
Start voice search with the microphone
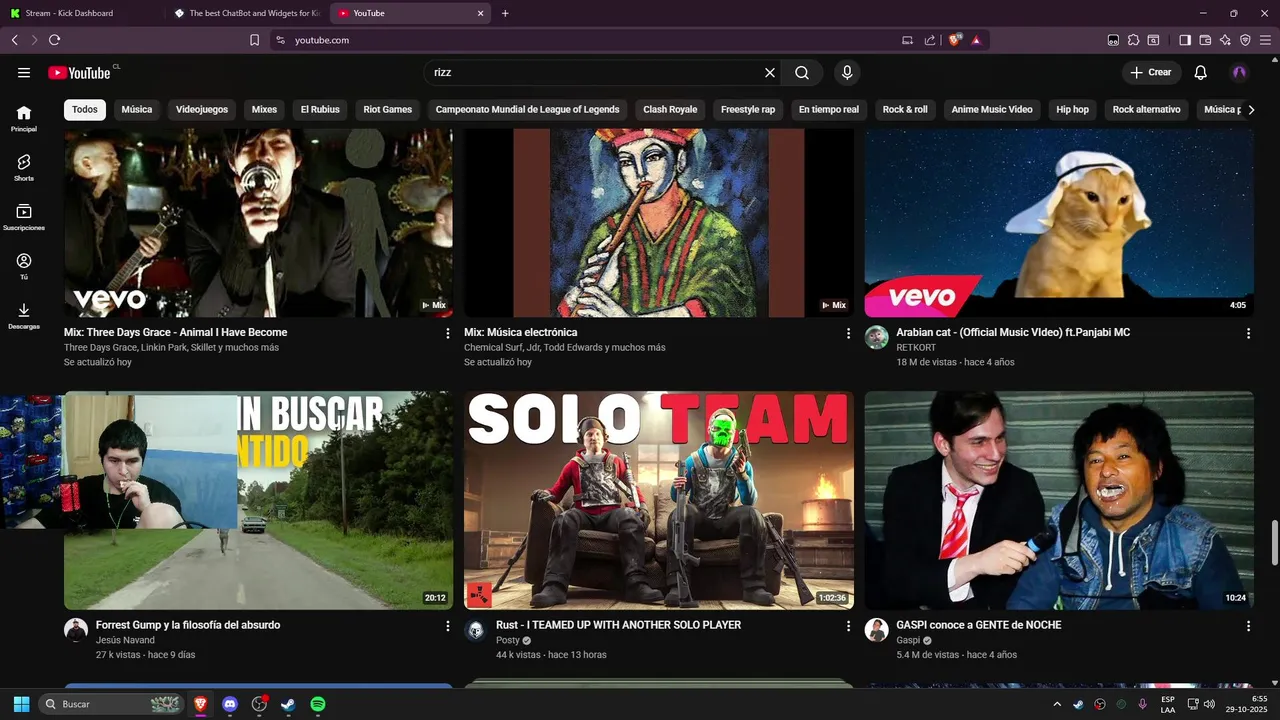(847, 73)
